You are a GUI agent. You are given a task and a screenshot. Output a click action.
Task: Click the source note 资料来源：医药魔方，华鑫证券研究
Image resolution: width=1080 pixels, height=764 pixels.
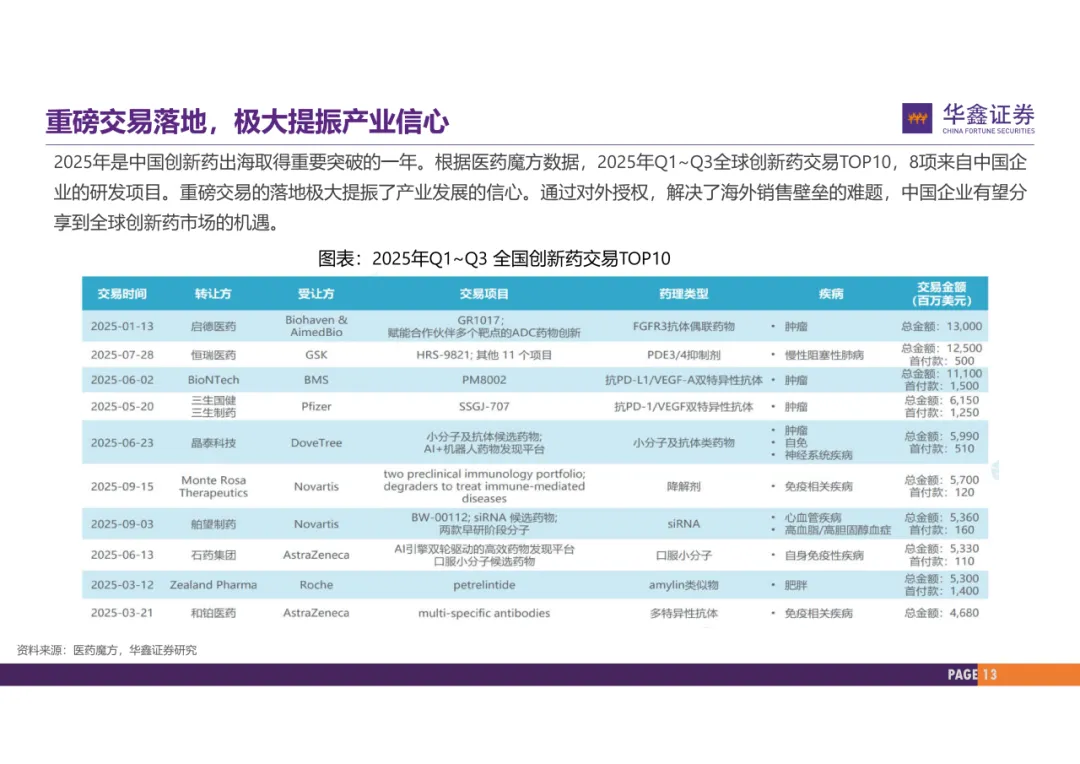pos(107,650)
